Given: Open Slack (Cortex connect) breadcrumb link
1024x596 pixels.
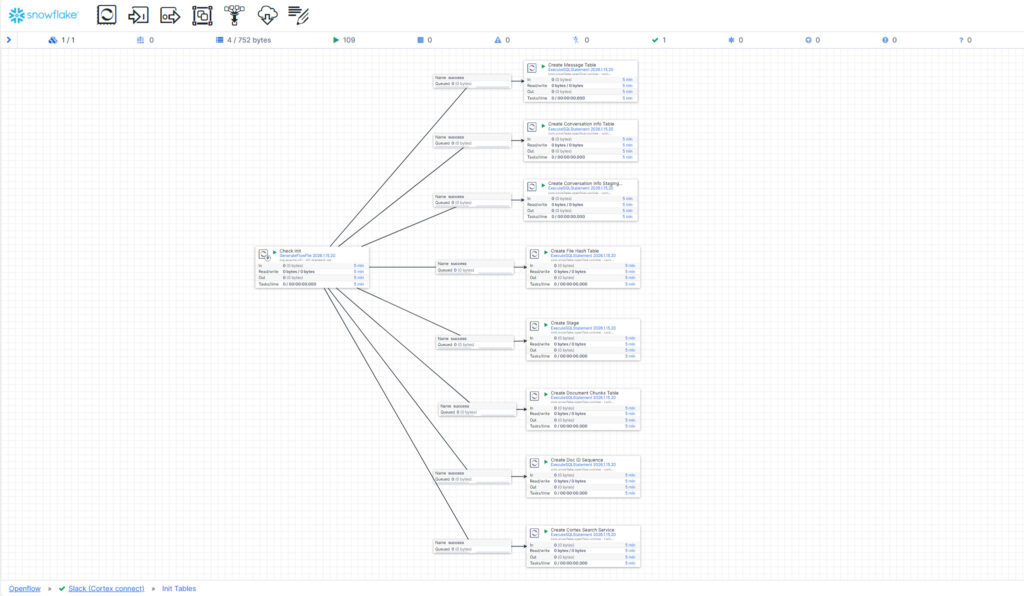Looking at the screenshot, I should coord(105,588).
